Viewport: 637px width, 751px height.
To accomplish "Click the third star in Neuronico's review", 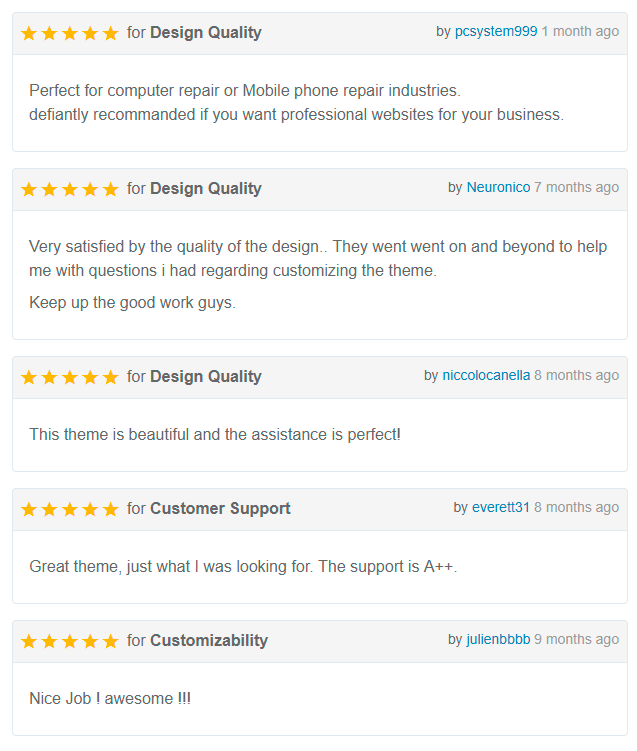I will tap(70, 189).
